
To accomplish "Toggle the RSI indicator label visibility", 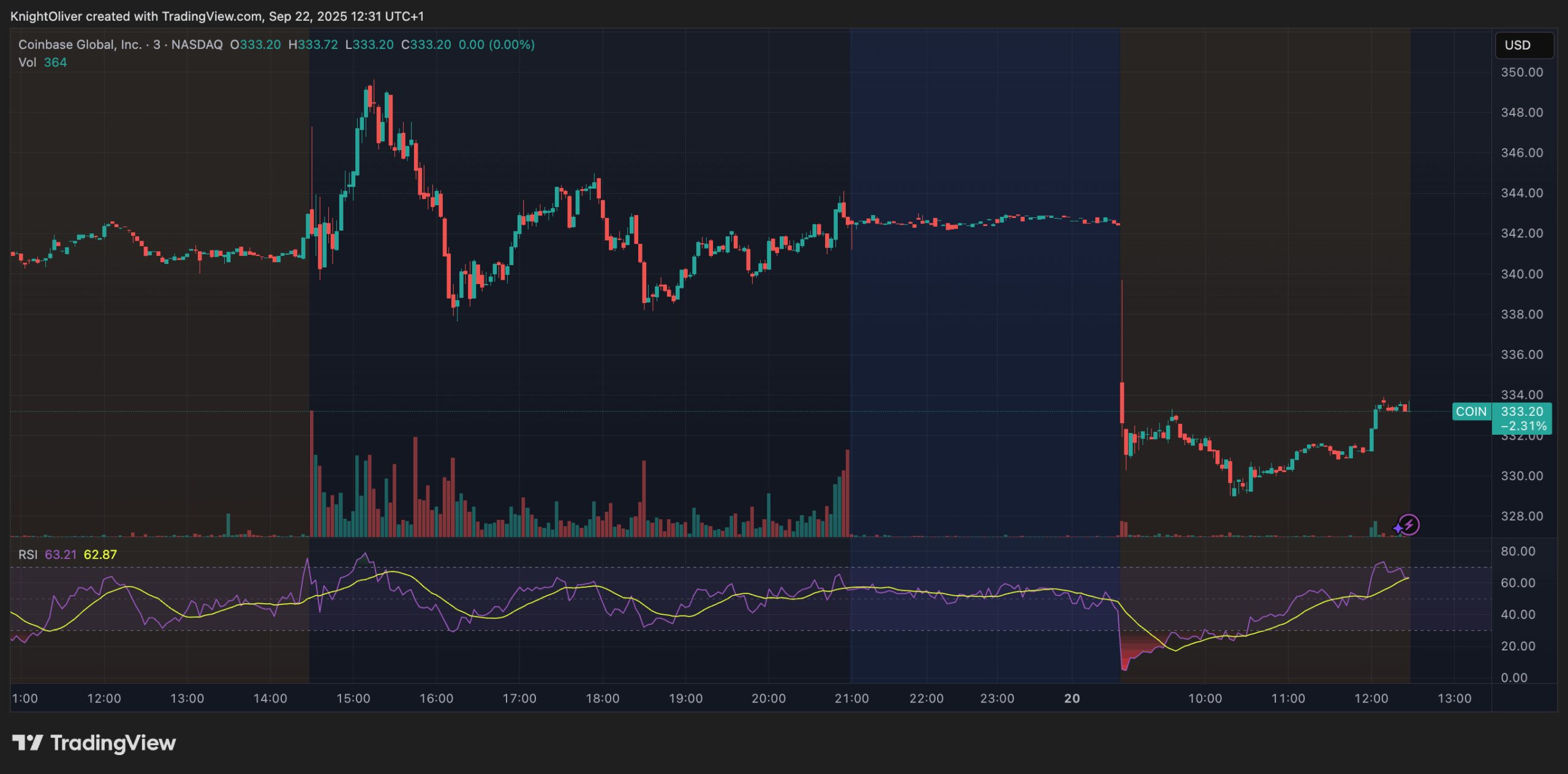I will [27, 554].
